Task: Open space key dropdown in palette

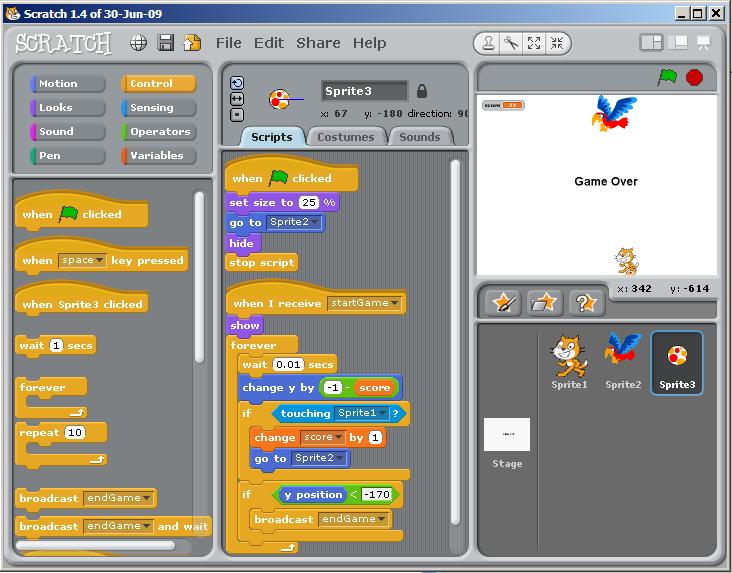Action: pos(83,260)
